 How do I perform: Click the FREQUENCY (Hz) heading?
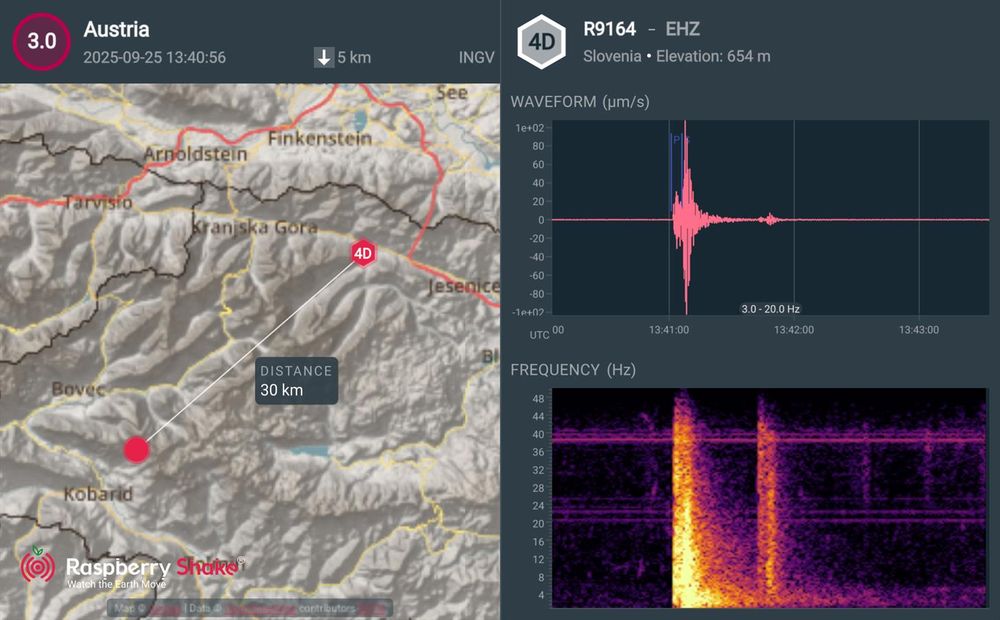click(x=573, y=370)
